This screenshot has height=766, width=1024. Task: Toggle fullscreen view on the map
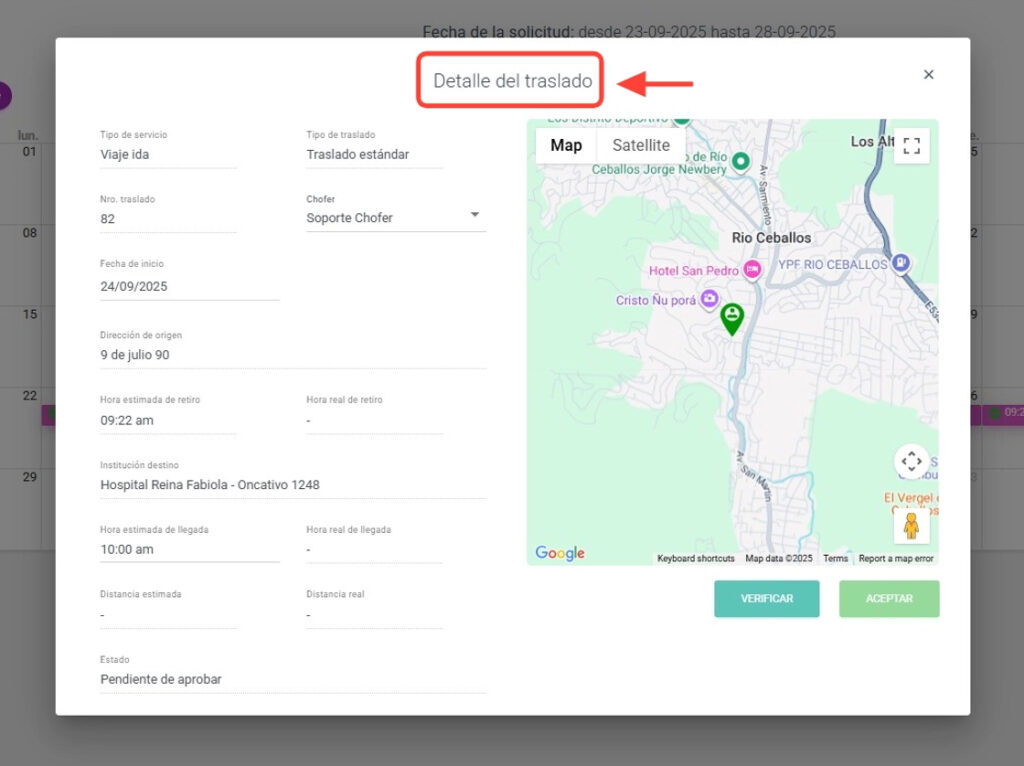tap(911, 146)
